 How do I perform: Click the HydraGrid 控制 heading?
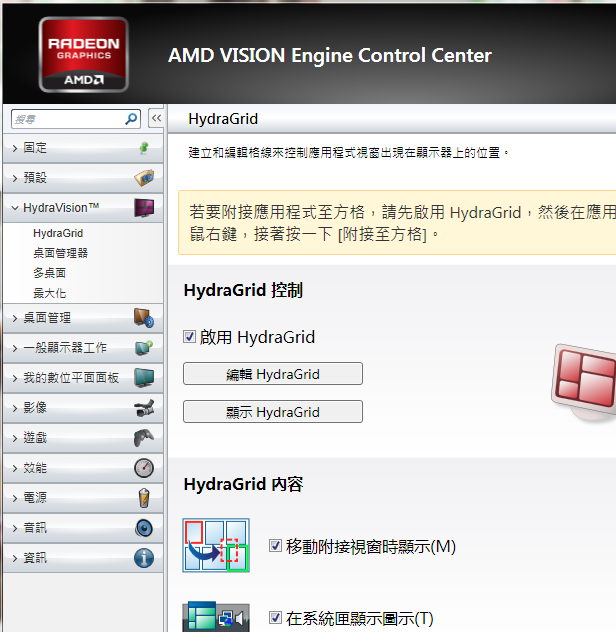[243, 290]
